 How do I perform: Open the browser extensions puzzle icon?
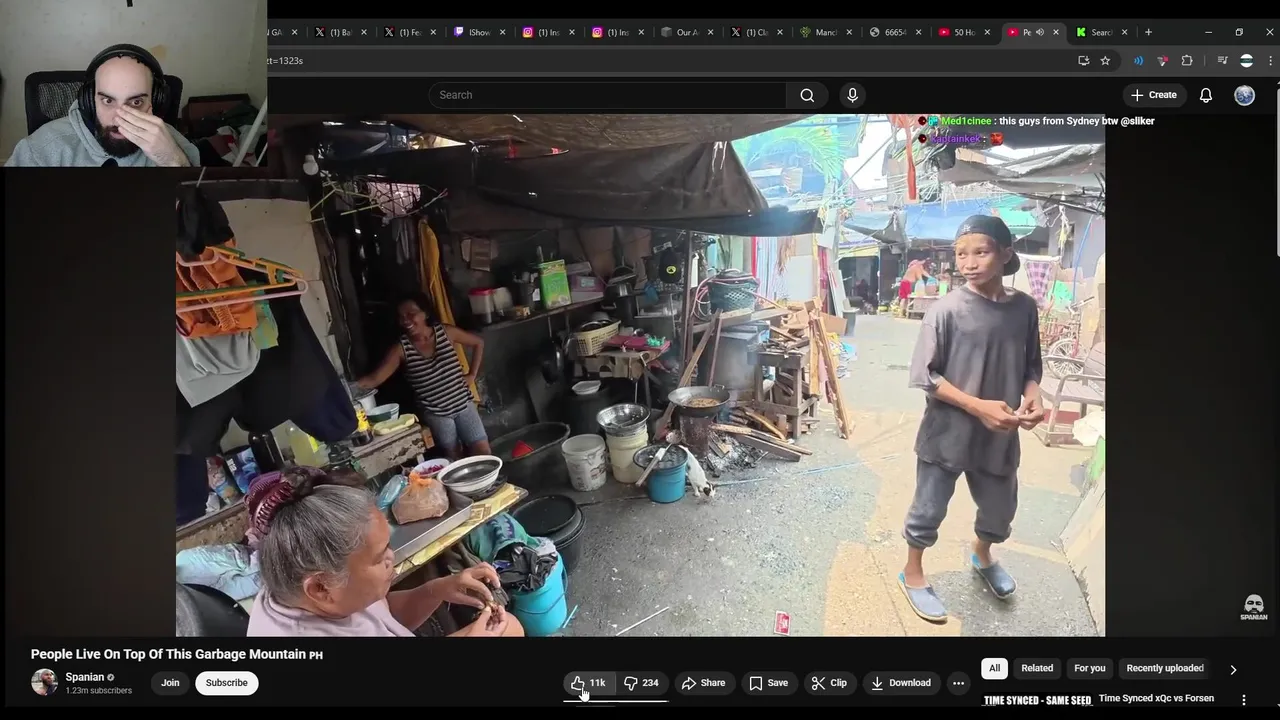click(x=1187, y=61)
